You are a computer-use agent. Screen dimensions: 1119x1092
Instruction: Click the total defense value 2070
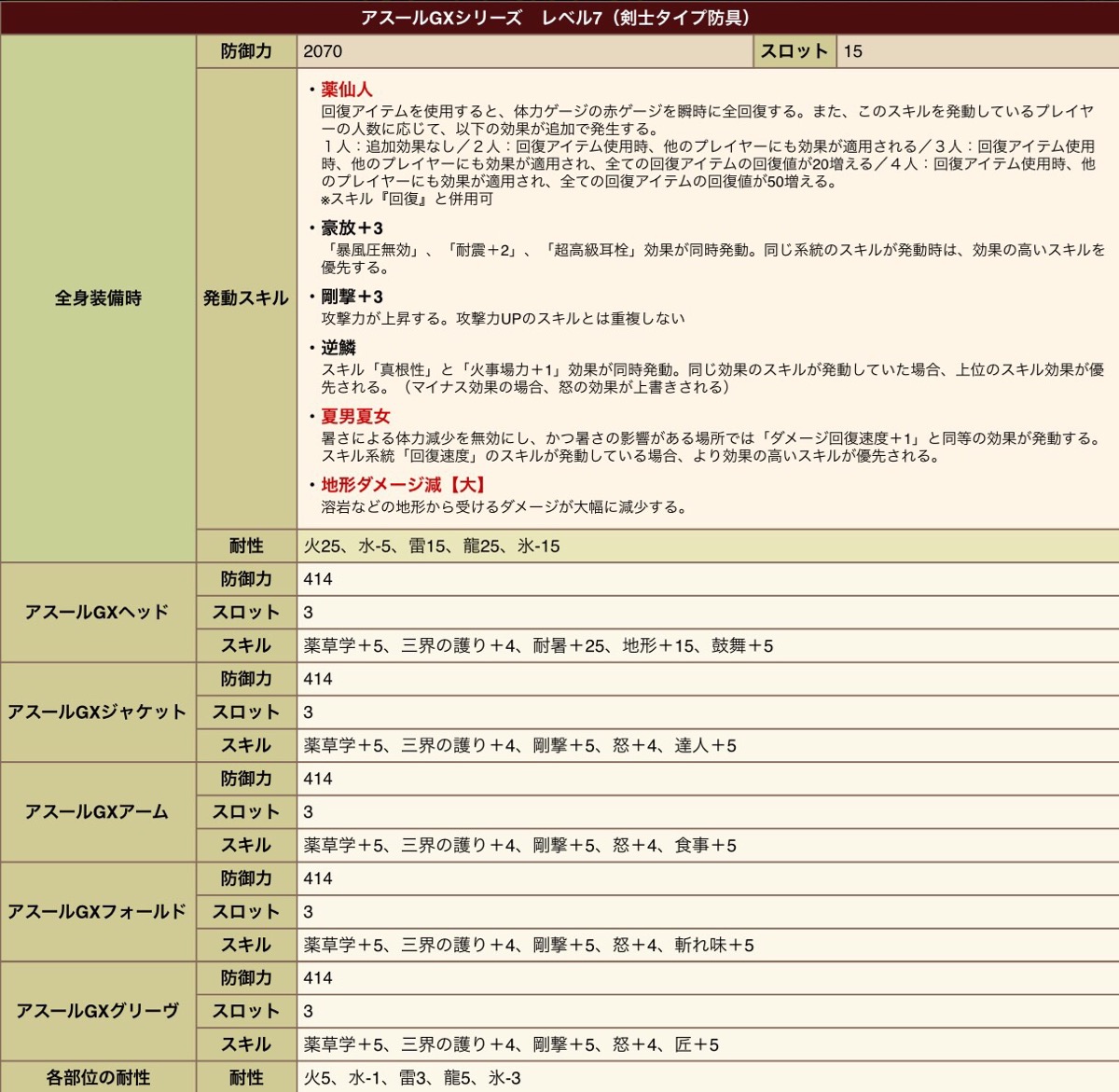click(x=323, y=51)
